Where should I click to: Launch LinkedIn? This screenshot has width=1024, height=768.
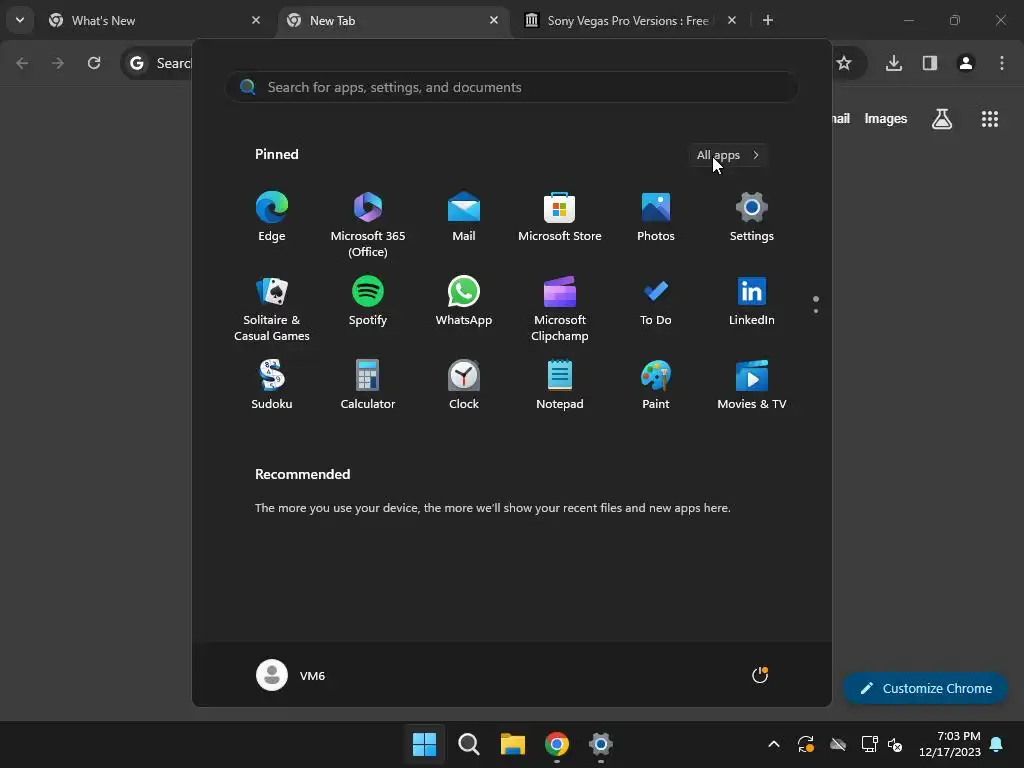(752, 301)
